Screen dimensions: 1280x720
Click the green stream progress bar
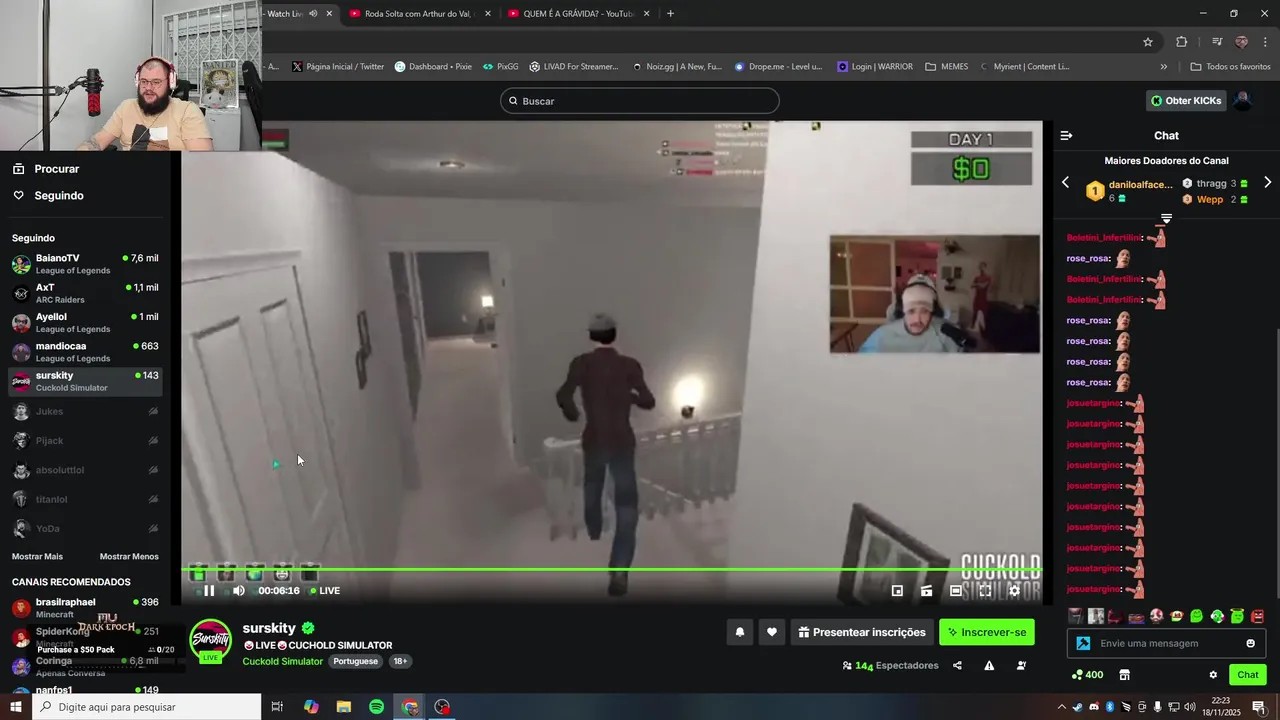coord(611,570)
